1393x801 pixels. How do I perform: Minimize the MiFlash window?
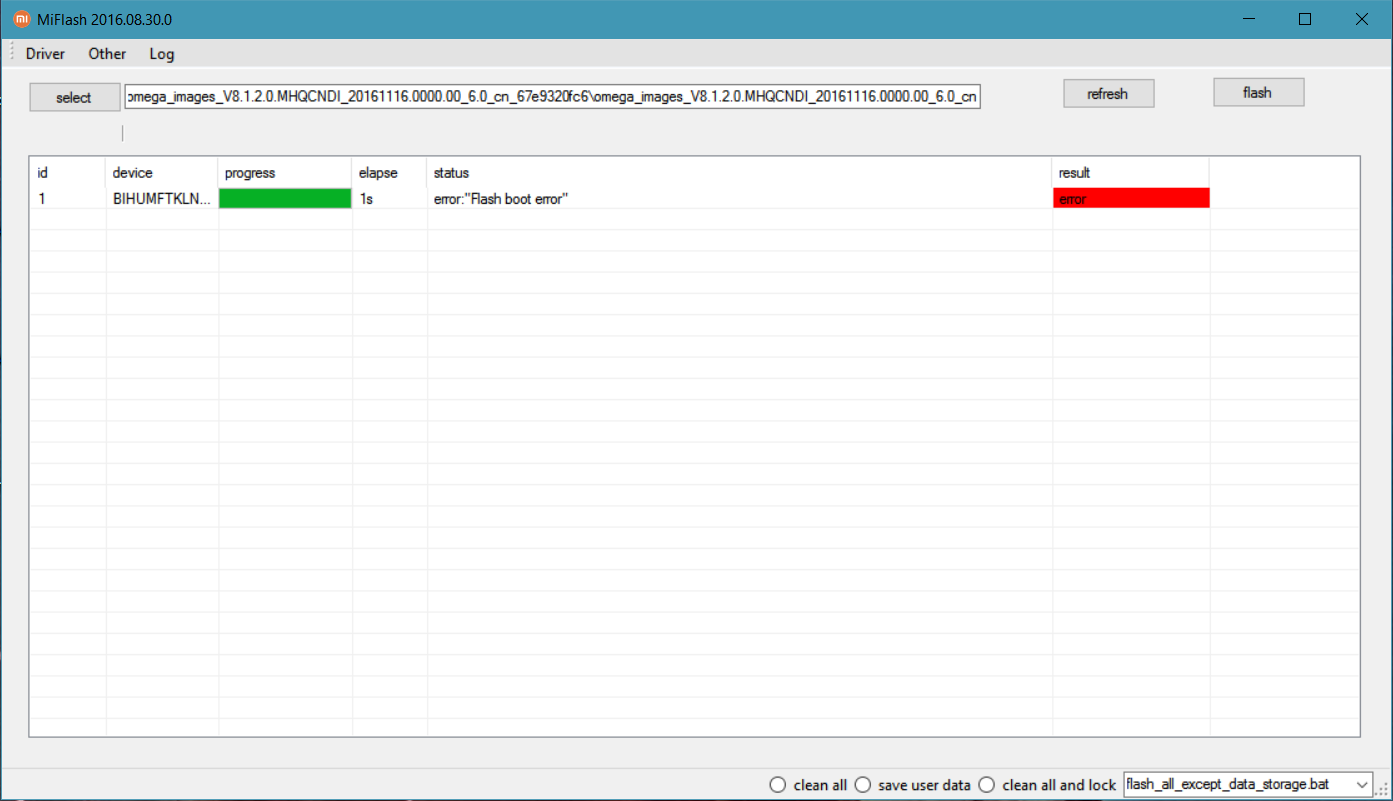[1249, 19]
